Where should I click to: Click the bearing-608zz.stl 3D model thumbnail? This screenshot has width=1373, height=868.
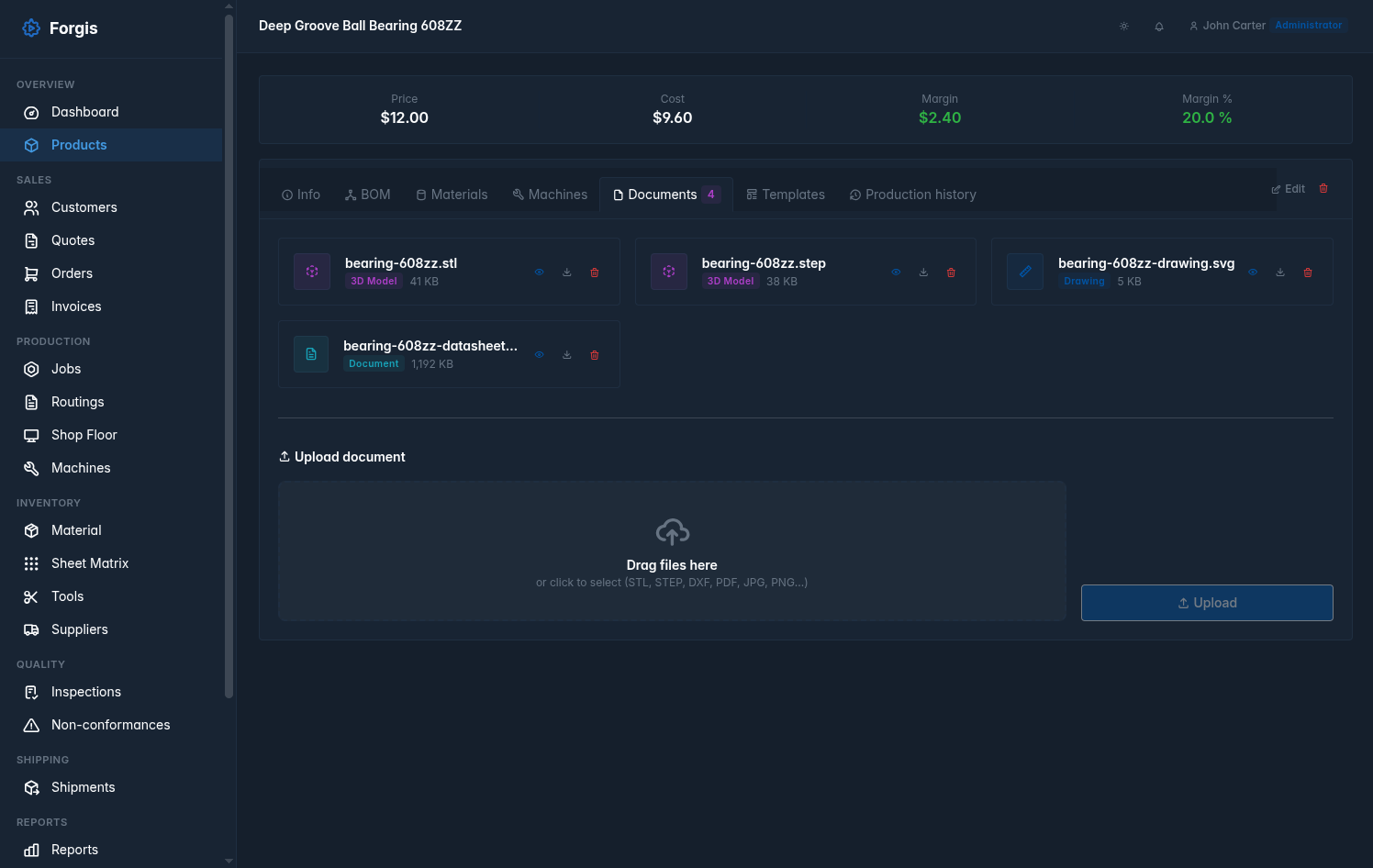click(x=312, y=272)
